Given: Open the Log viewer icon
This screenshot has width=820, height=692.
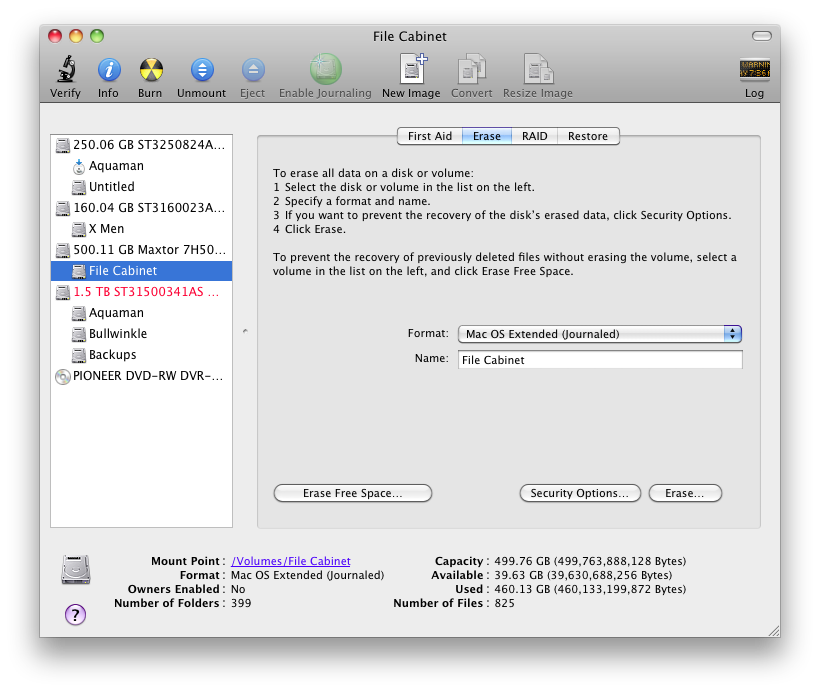Looking at the screenshot, I should (x=754, y=69).
